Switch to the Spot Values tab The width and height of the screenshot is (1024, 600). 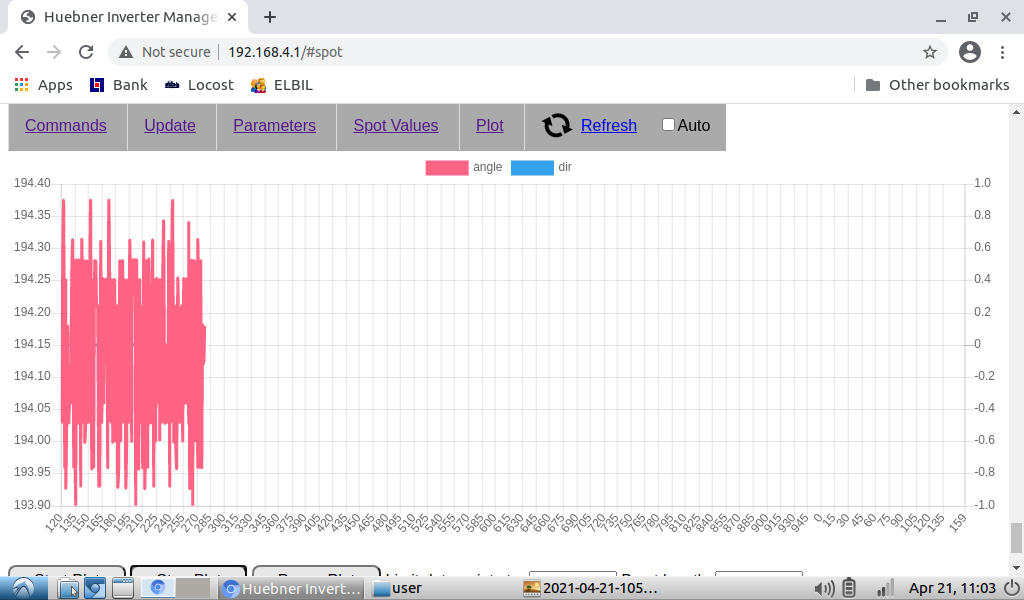tap(396, 125)
